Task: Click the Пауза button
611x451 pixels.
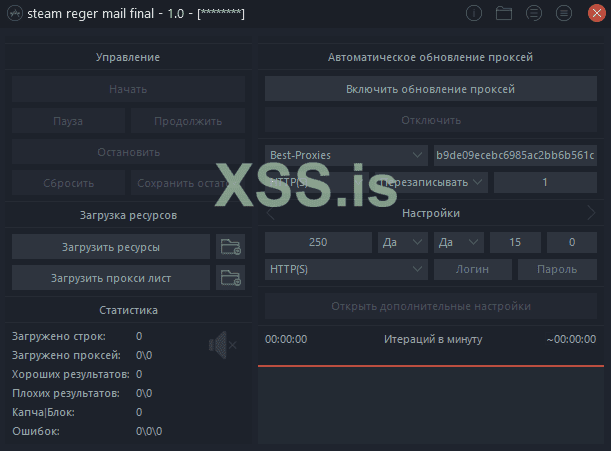Action: tap(68, 121)
